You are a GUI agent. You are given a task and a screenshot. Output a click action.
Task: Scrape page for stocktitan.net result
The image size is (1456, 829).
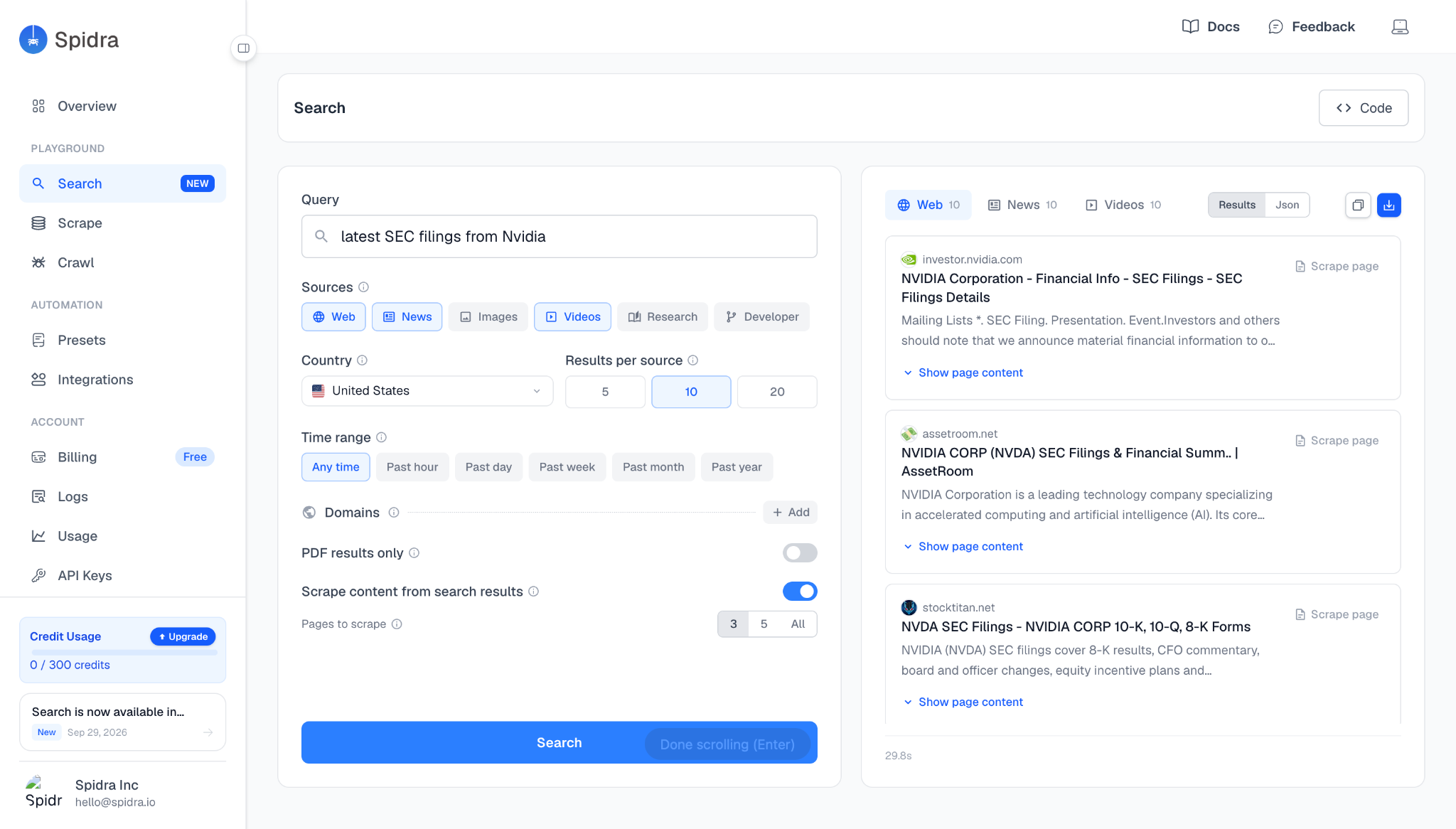point(1337,614)
